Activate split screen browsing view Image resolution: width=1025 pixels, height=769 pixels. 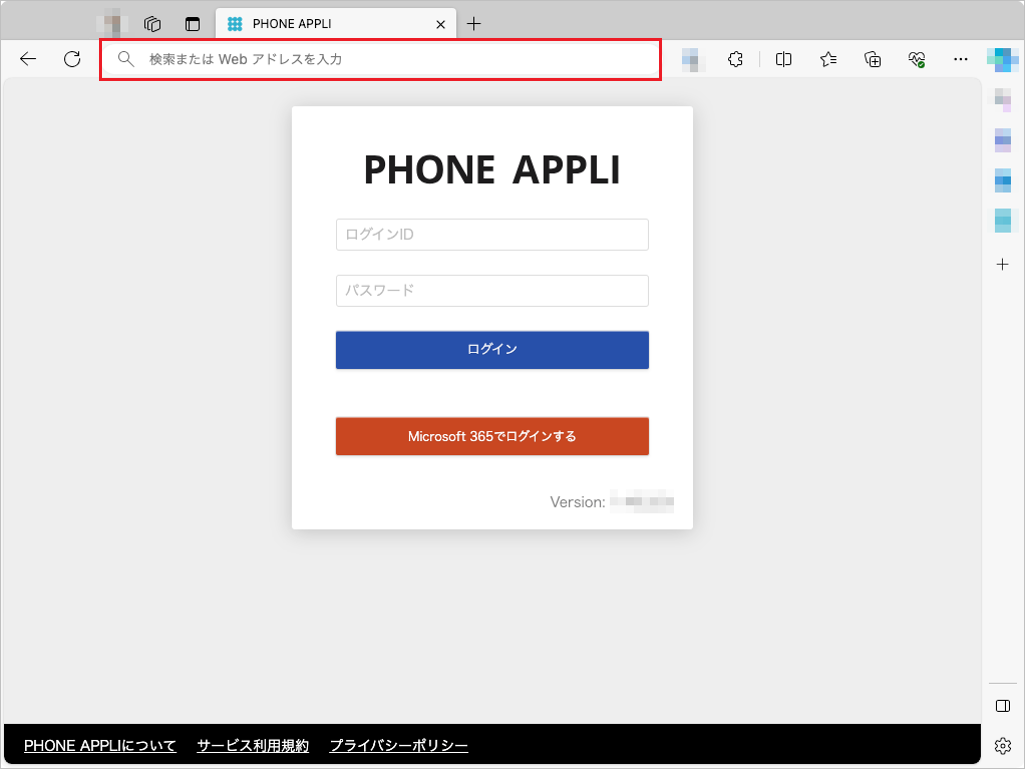tap(783, 59)
